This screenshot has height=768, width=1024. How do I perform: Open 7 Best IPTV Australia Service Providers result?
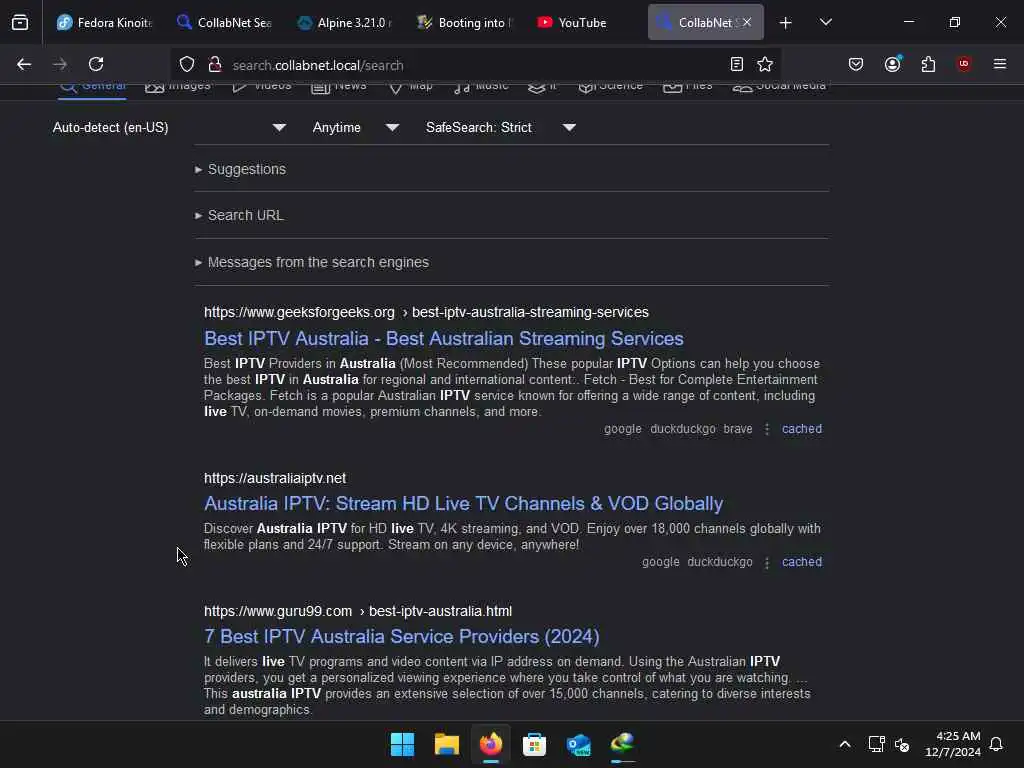click(x=402, y=636)
